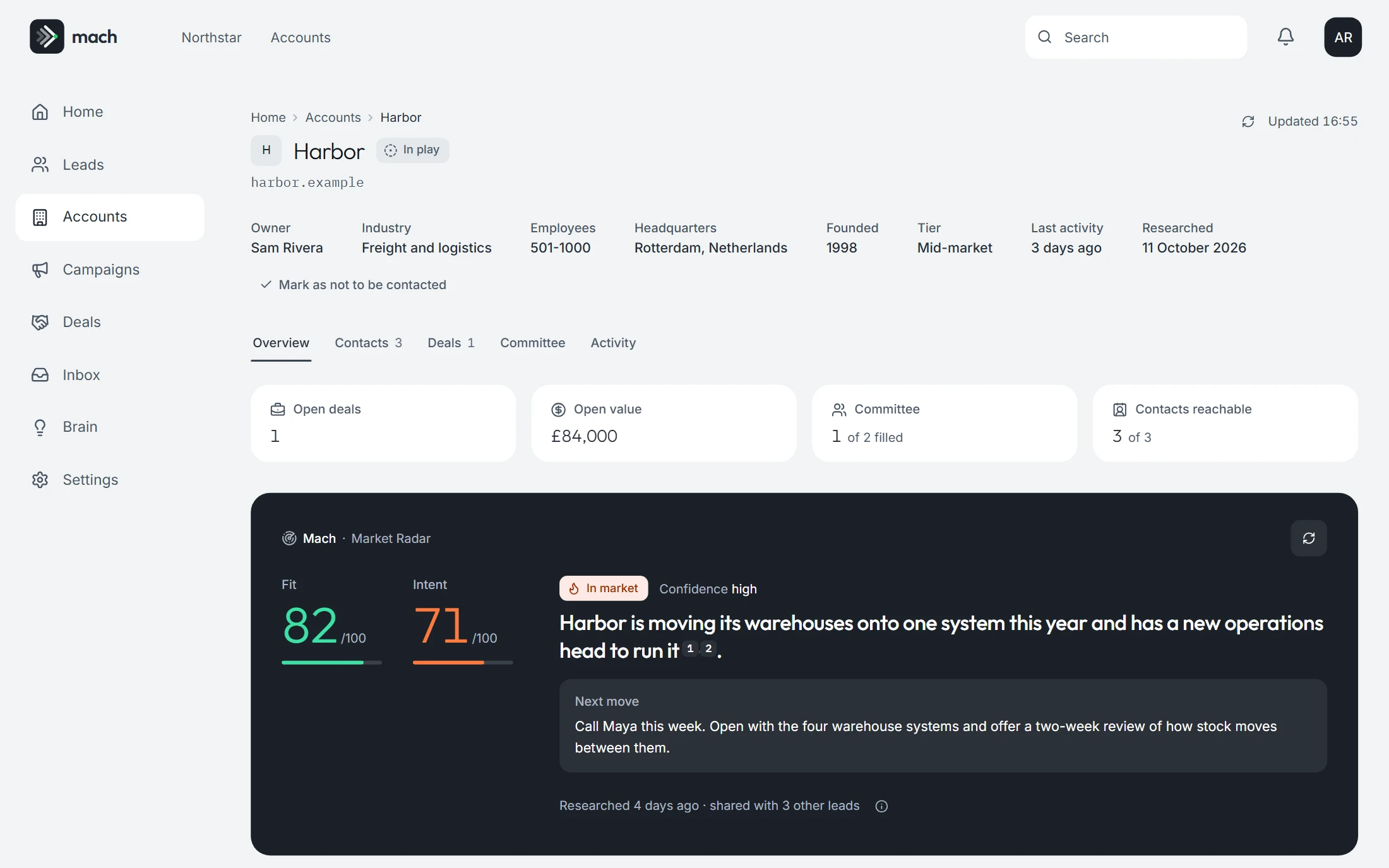
Task: Click Home breadcrumb link
Action: 268,117
